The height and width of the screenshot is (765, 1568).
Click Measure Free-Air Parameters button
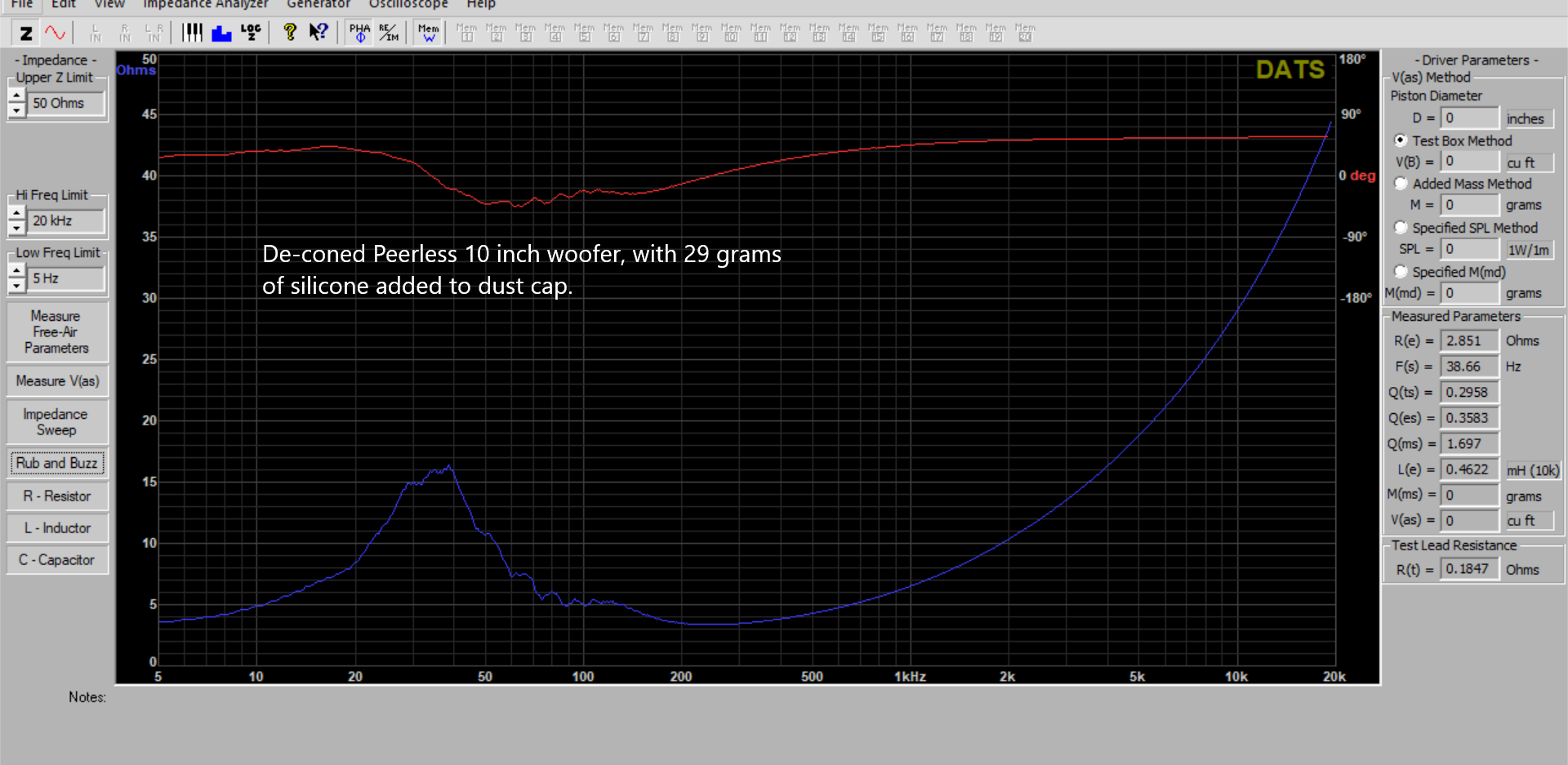tap(57, 332)
